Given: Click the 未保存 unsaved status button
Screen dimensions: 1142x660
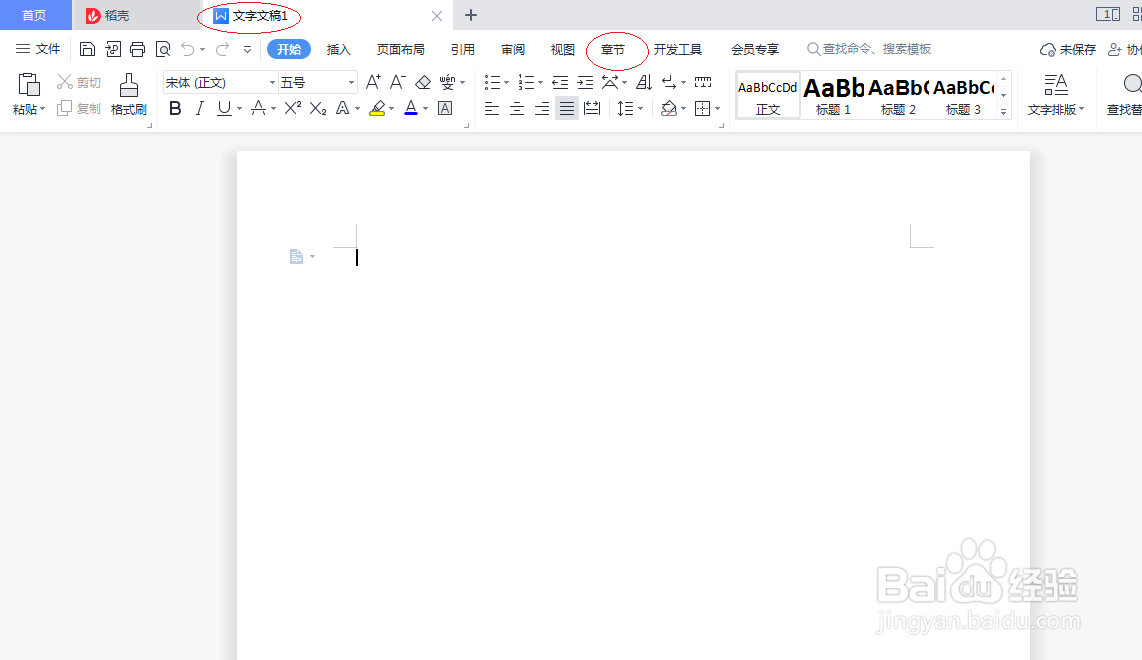Looking at the screenshot, I should coord(1068,50).
